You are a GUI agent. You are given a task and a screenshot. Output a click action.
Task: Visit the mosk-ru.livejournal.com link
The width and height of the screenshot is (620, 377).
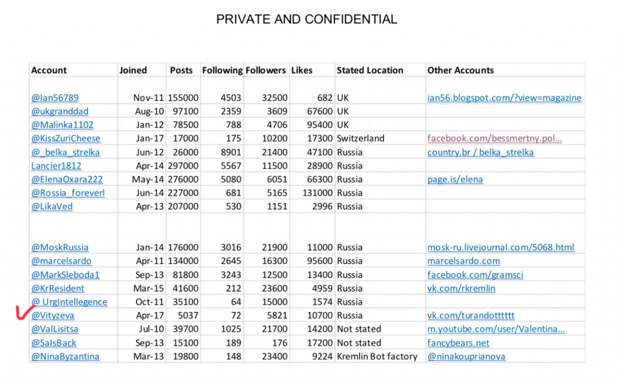click(501, 247)
